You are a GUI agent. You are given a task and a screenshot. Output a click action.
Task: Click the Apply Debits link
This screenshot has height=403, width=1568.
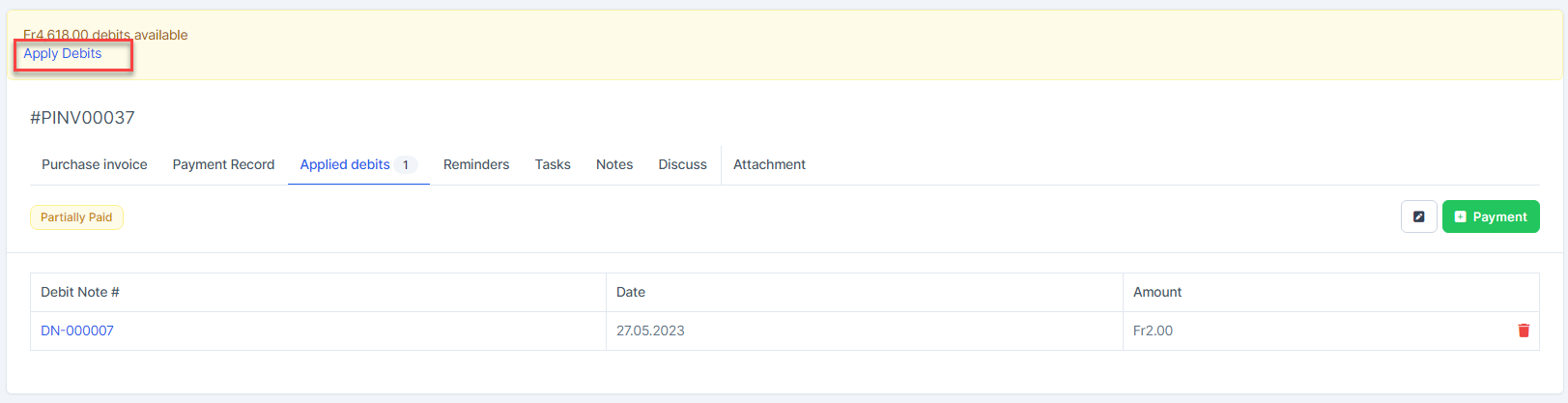coord(63,54)
